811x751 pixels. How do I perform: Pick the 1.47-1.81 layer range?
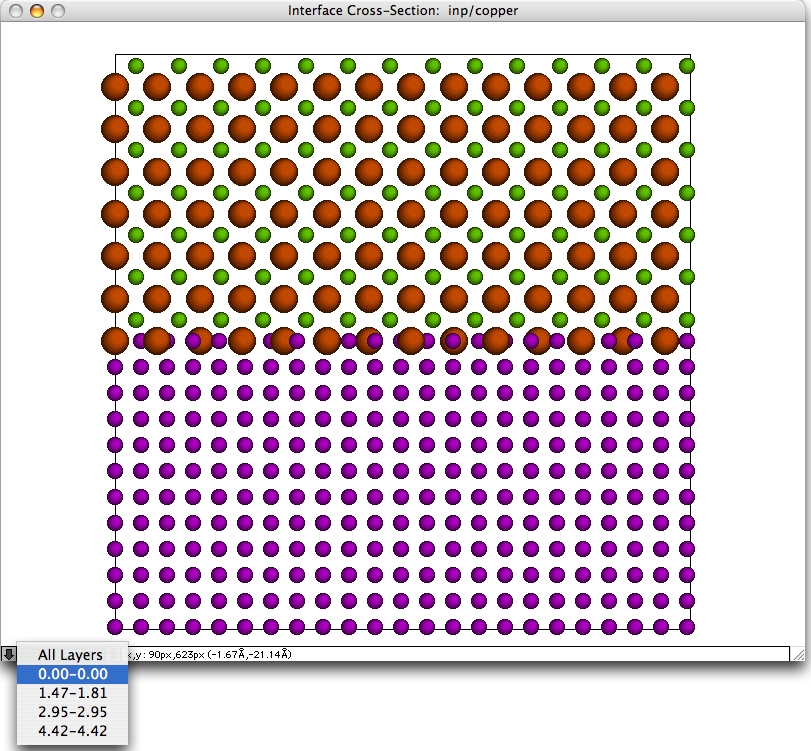(72, 693)
